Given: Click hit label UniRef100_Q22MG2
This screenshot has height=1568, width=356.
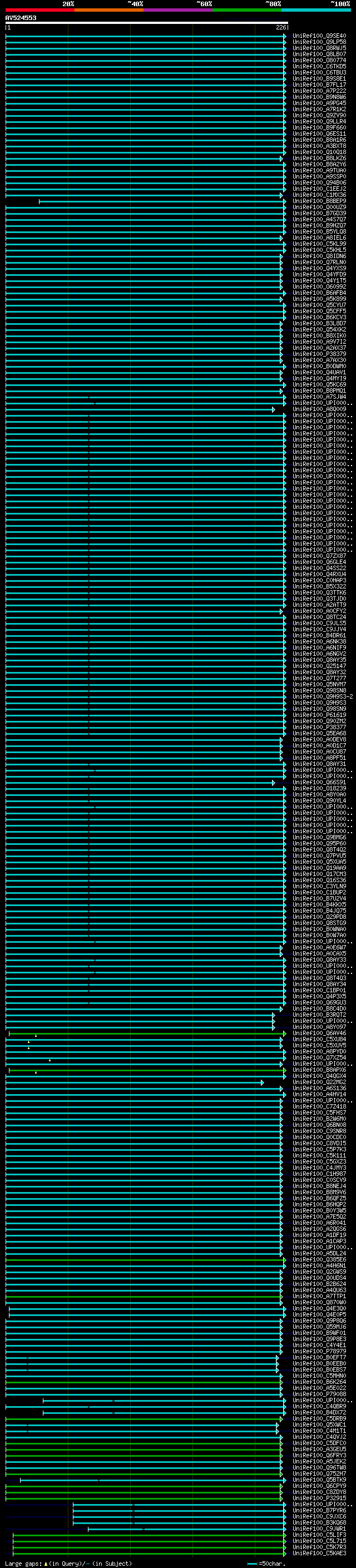Looking at the screenshot, I should tap(319, 1082).
